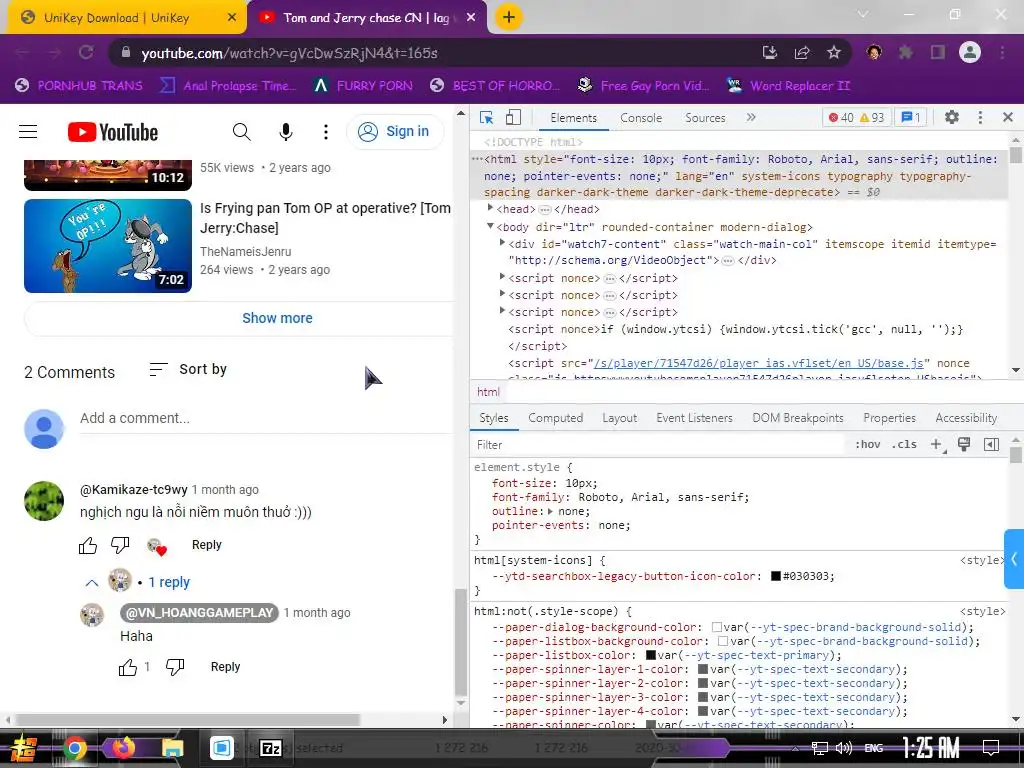Collapse the 1 reply thread
Image resolution: width=1024 pixels, height=768 pixels.
pos(137,581)
